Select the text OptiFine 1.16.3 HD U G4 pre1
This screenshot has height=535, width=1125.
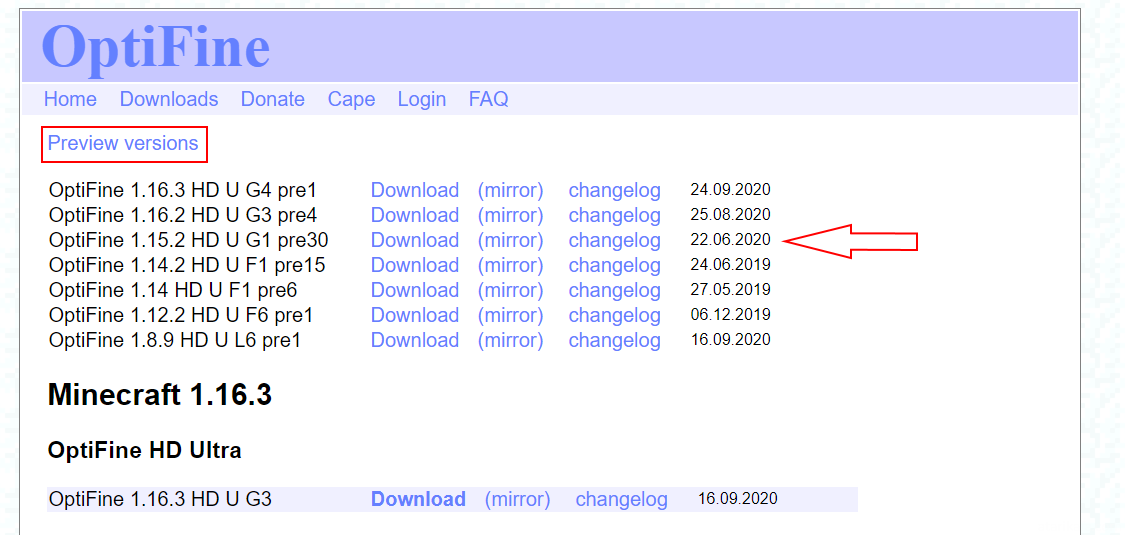[182, 191]
